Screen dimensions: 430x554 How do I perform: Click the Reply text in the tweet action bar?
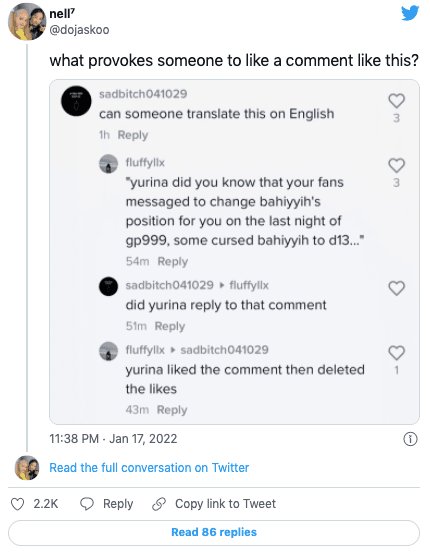[x=118, y=504]
